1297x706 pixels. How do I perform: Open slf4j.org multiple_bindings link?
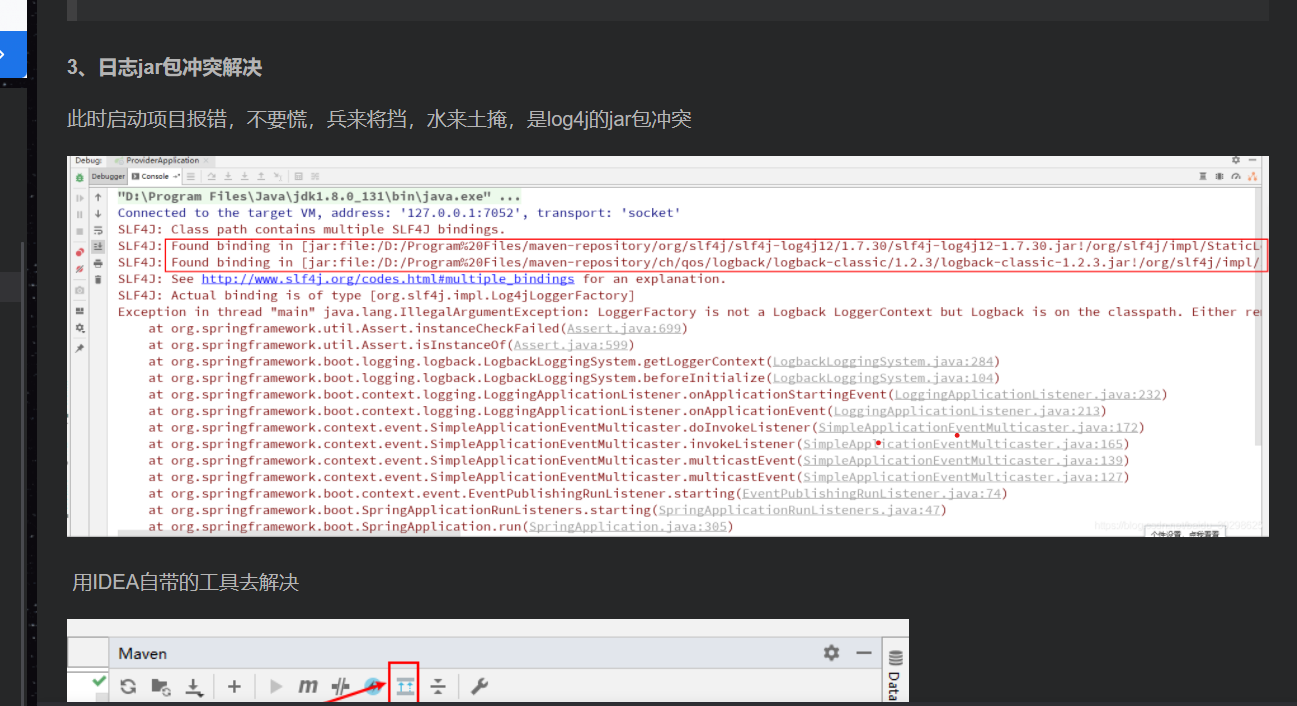click(387, 279)
